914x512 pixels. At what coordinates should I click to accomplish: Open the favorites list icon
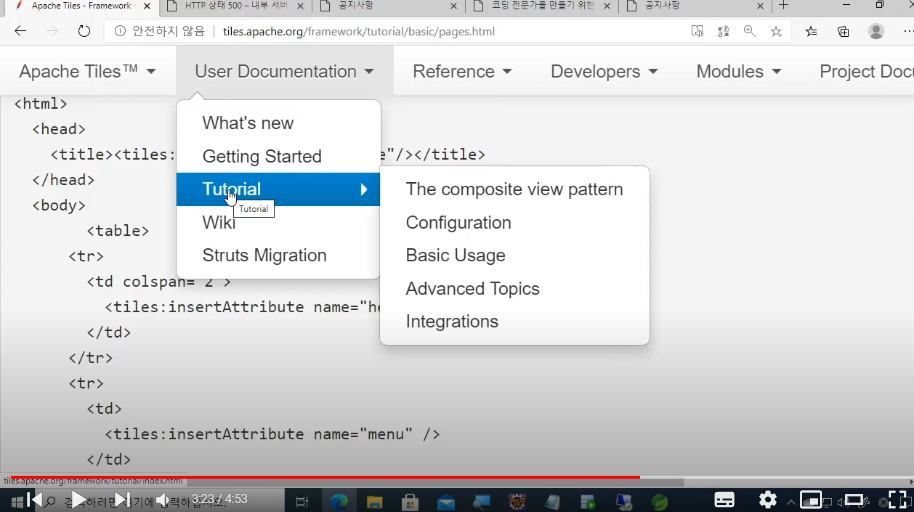click(x=811, y=31)
